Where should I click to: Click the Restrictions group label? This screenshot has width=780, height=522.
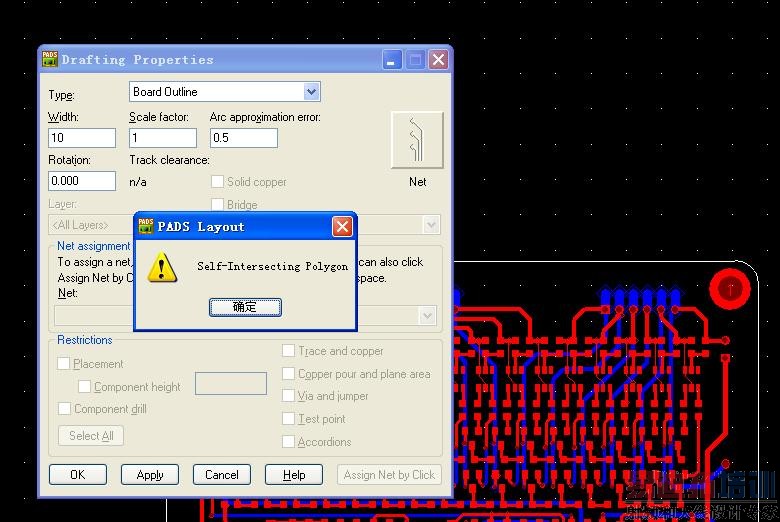pyautogui.click(x=85, y=340)
